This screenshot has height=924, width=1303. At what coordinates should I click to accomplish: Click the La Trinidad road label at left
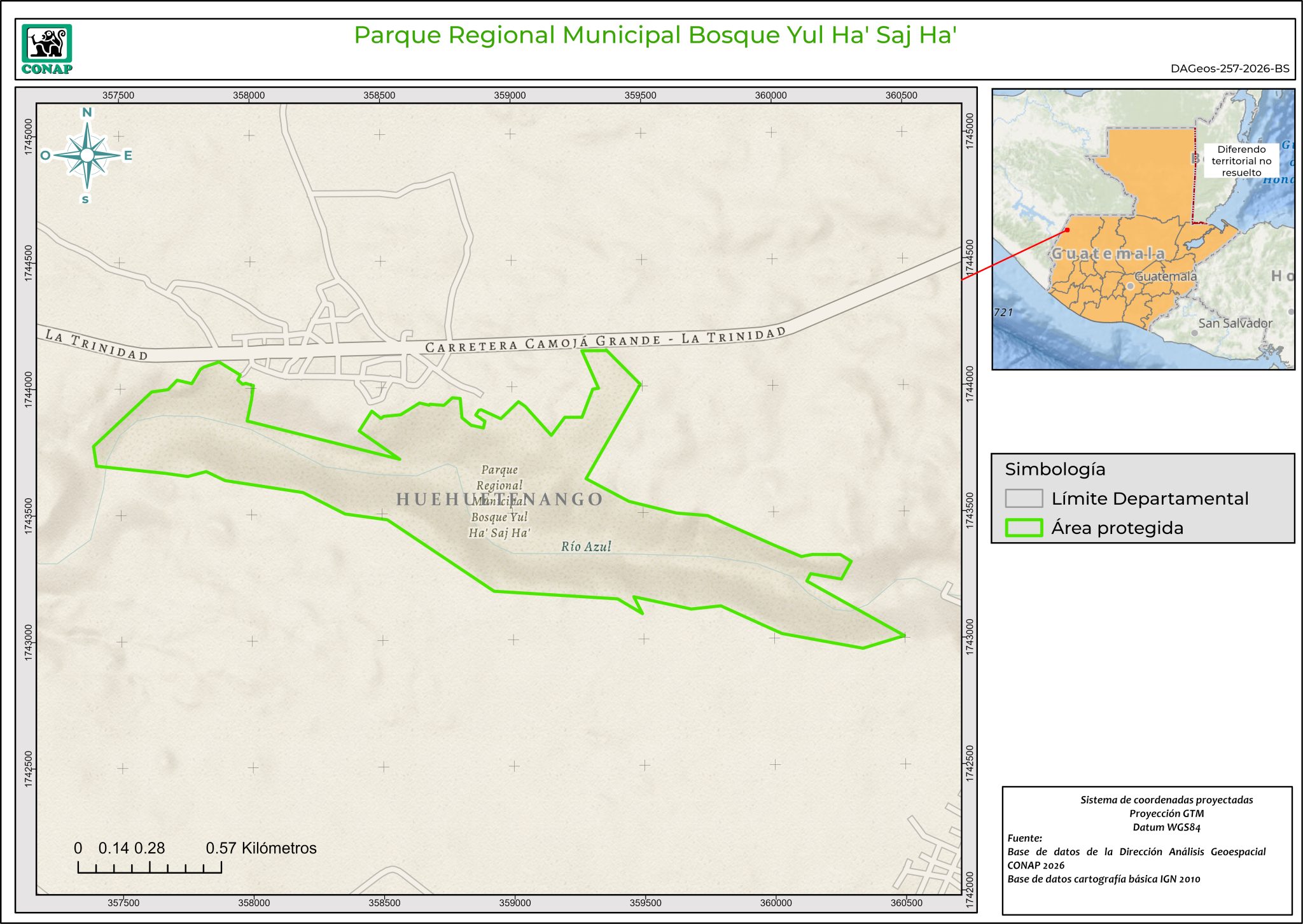[x=96, y=344]
